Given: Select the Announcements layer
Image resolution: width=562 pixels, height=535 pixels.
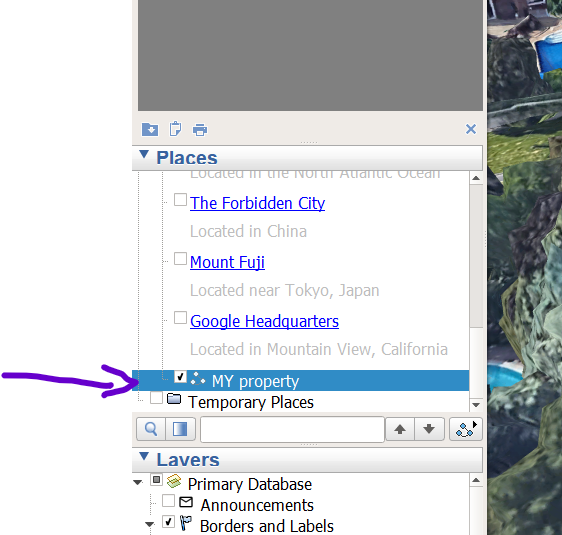Looking at the screenshot, I should click(x=257, y=505).
